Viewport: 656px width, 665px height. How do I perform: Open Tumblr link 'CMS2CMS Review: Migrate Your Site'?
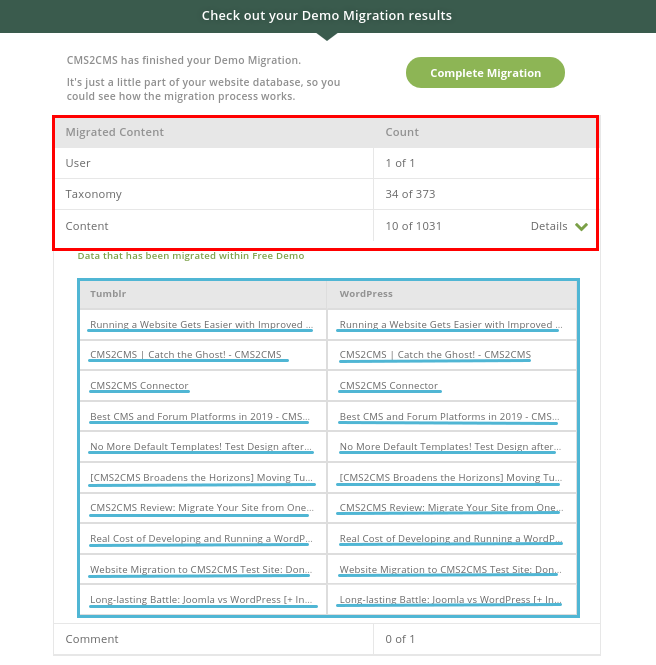(x=202, y=508)
